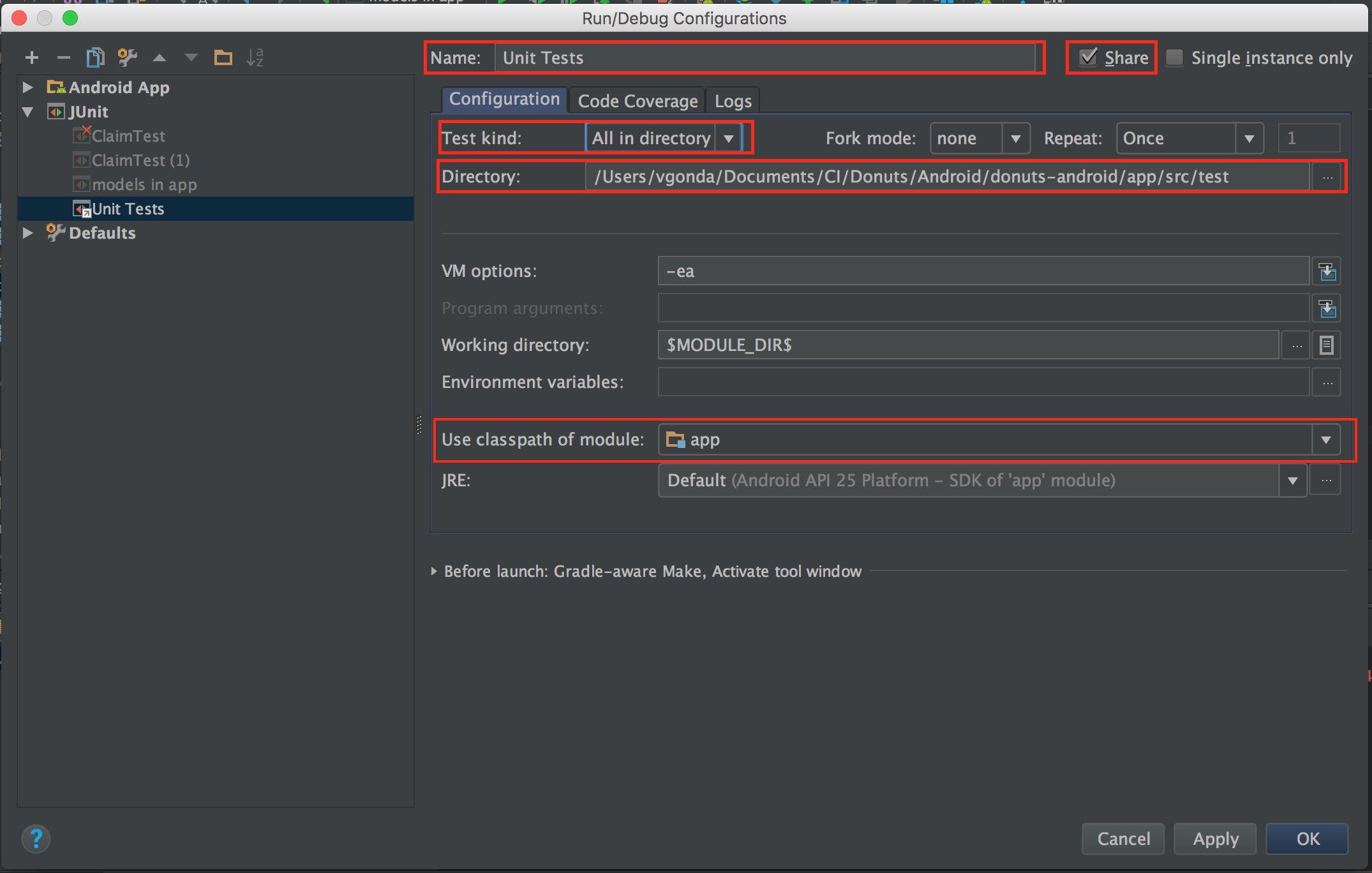Remove configuration with the minus icon
Image resolution: width=1372 pixels, height=873 pixels.
pos(63,58)
